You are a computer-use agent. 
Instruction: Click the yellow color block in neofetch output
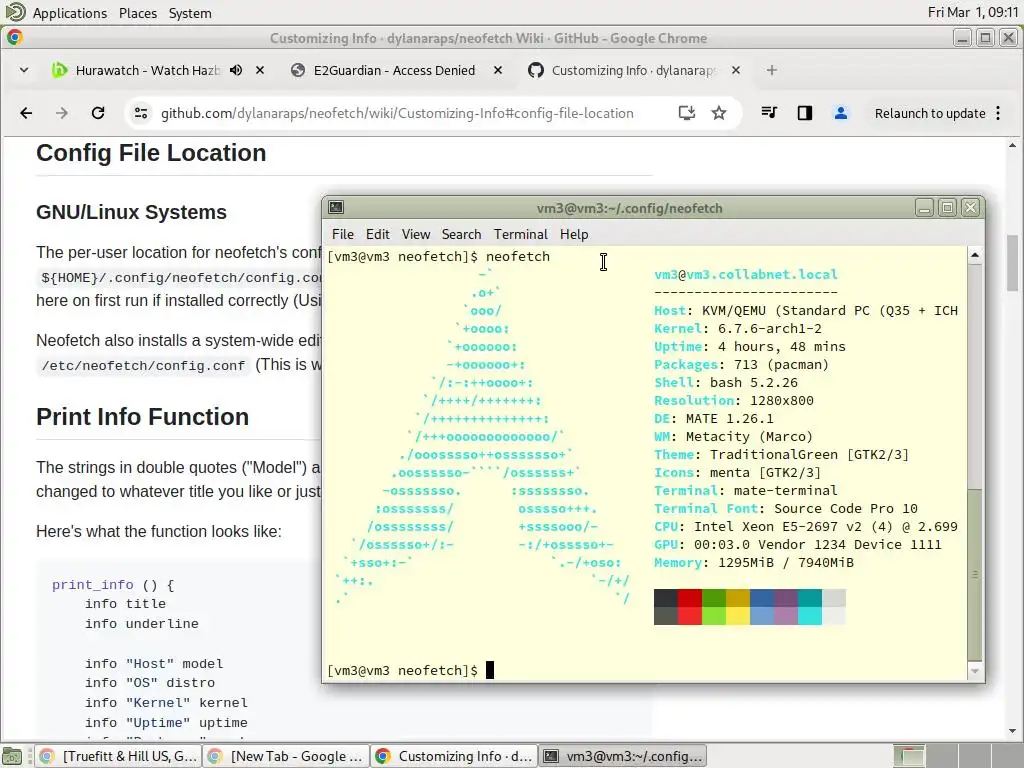click(x=738, y=607)
